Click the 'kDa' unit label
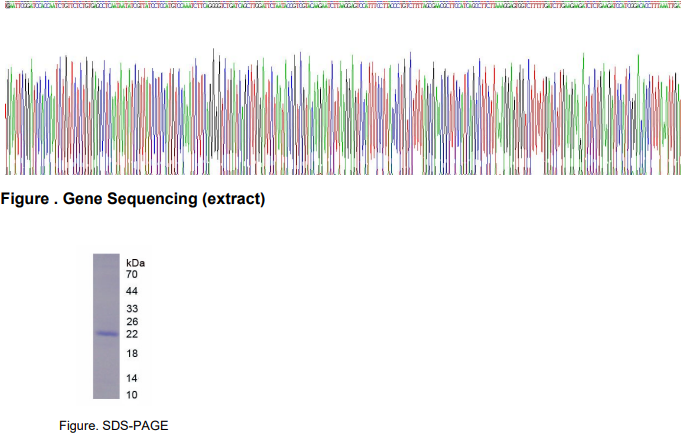The width and height of the screenshot is (692, 436). 135,263
